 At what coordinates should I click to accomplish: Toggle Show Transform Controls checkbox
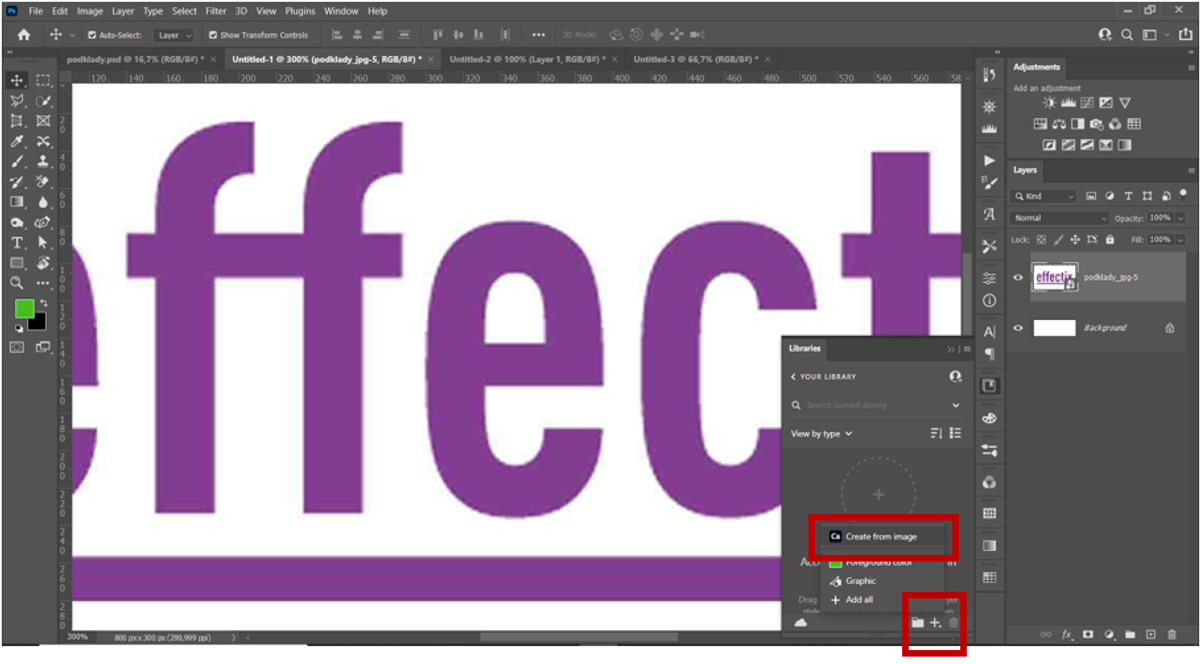tap(212, 35)
